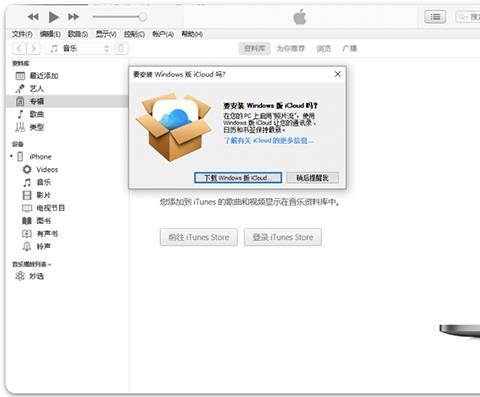This screenshot has height=397, width=480.
Task: Click the 电视节目 TV icon
Action: click(x=27, y=208)
